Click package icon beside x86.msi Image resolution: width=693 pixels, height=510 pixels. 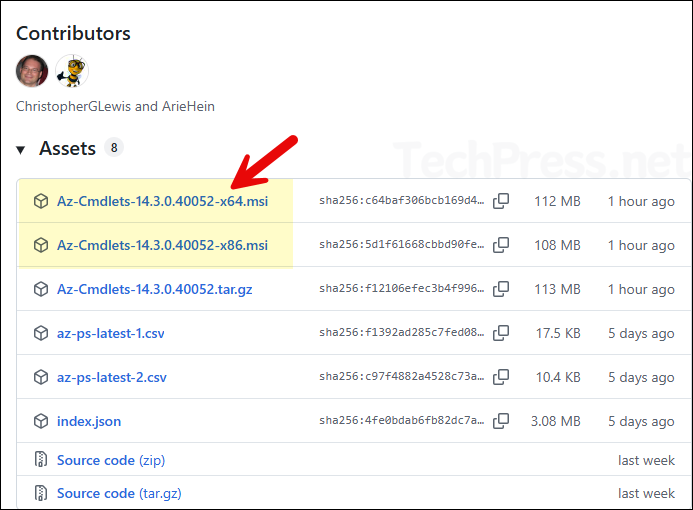pos(41,245)
